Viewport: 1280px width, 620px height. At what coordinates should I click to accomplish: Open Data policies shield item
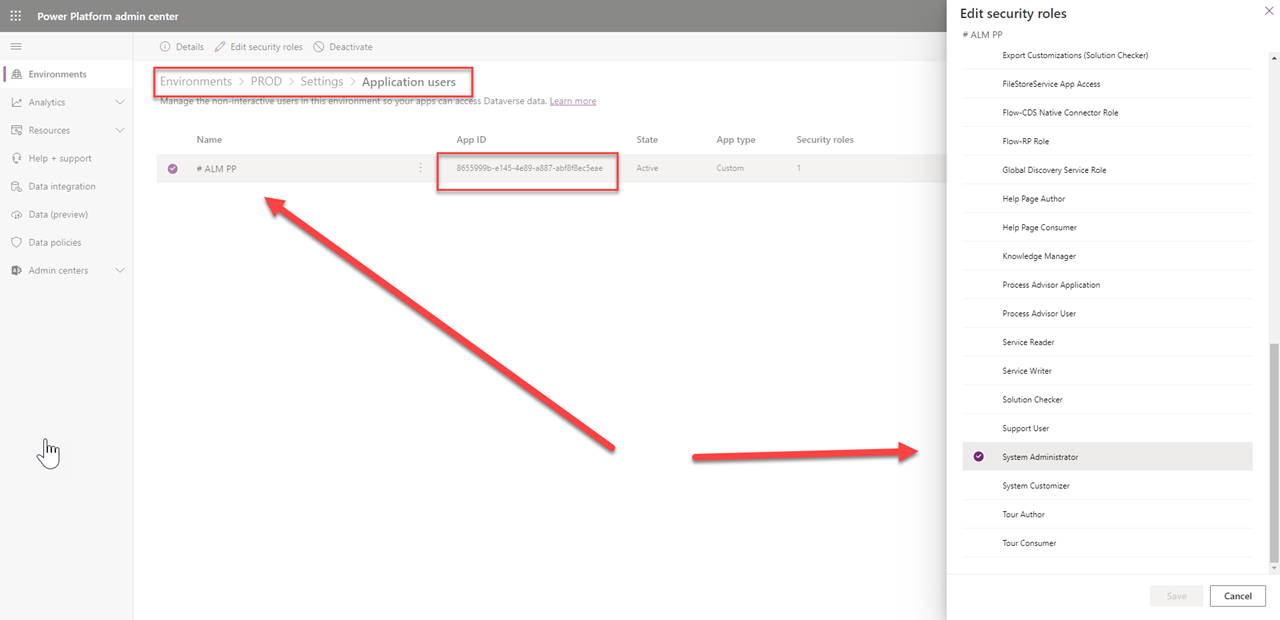54,243
